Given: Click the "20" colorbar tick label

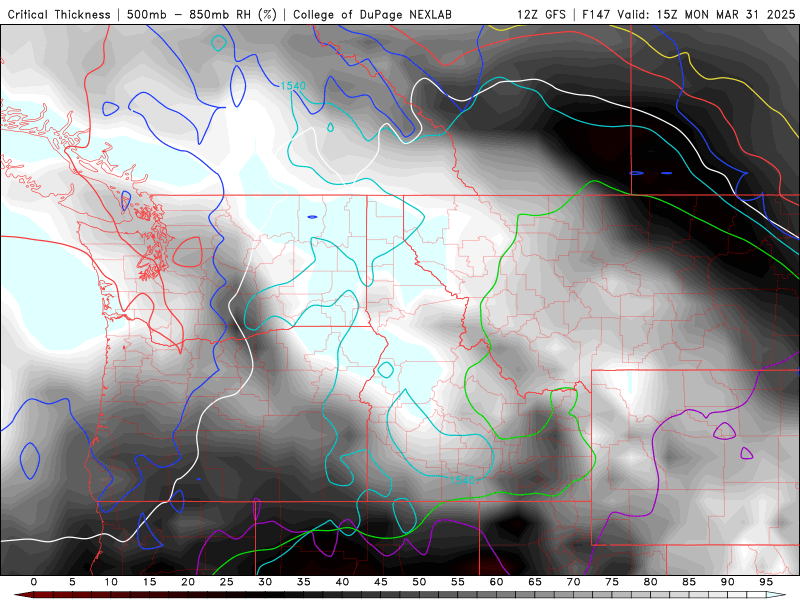Looking at the screenshot, I should pos(188,582).
